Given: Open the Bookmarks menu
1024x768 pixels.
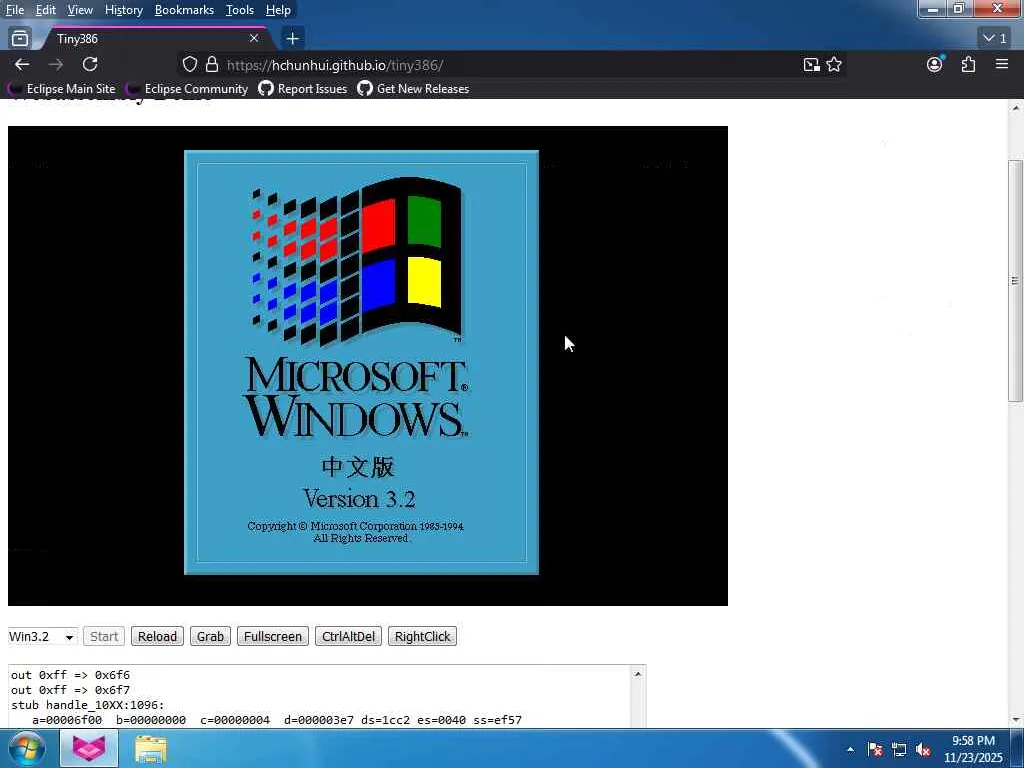Looking at the screenshot, I should click(x=184, y=10).
